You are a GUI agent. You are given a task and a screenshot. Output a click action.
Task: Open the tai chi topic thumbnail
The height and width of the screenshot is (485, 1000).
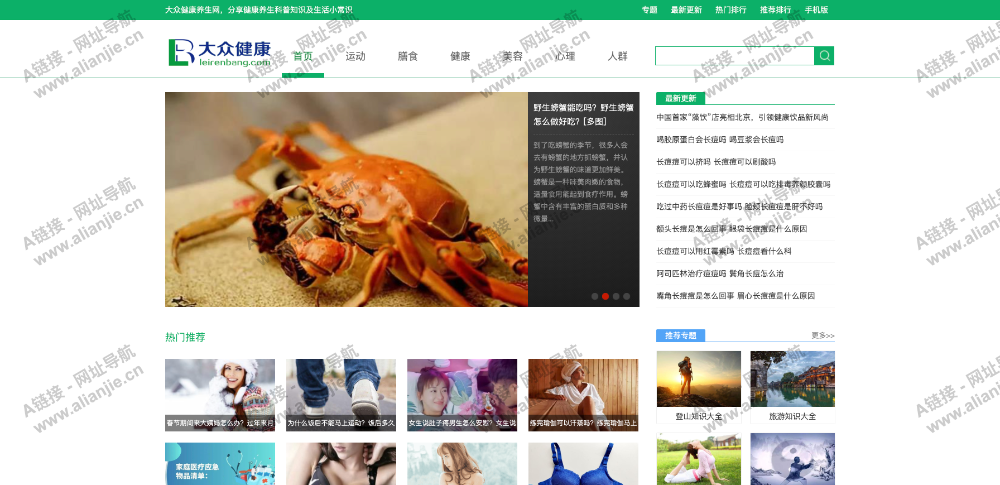(x=793, y=459)
